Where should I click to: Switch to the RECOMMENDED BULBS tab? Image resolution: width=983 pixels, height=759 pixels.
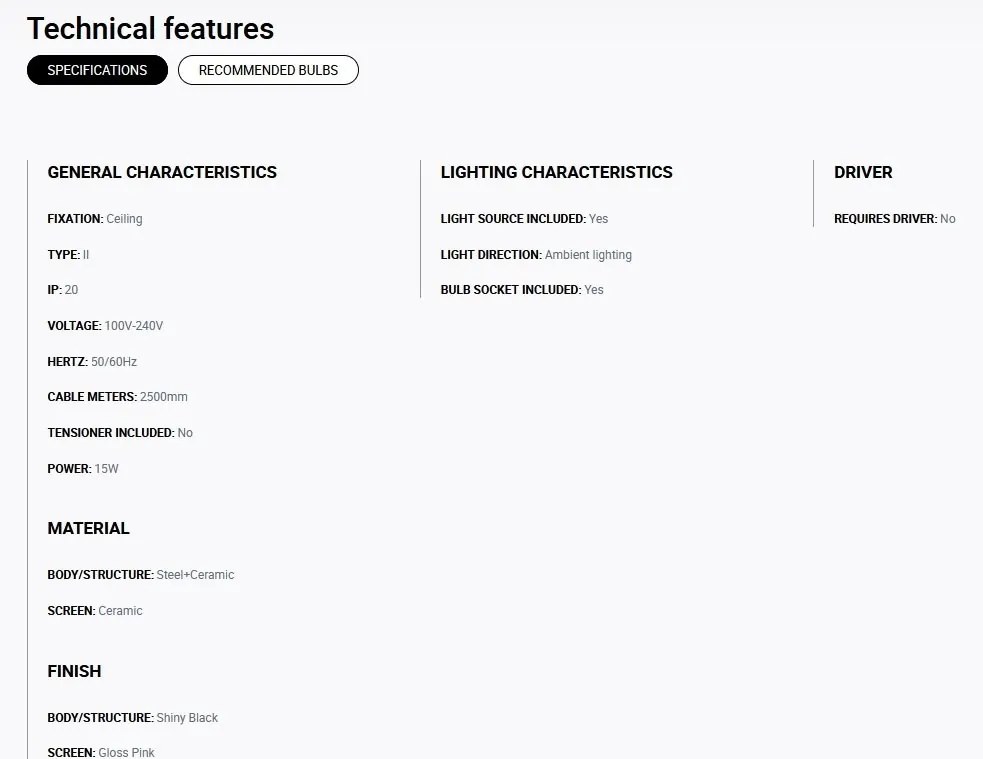[268, 70]
